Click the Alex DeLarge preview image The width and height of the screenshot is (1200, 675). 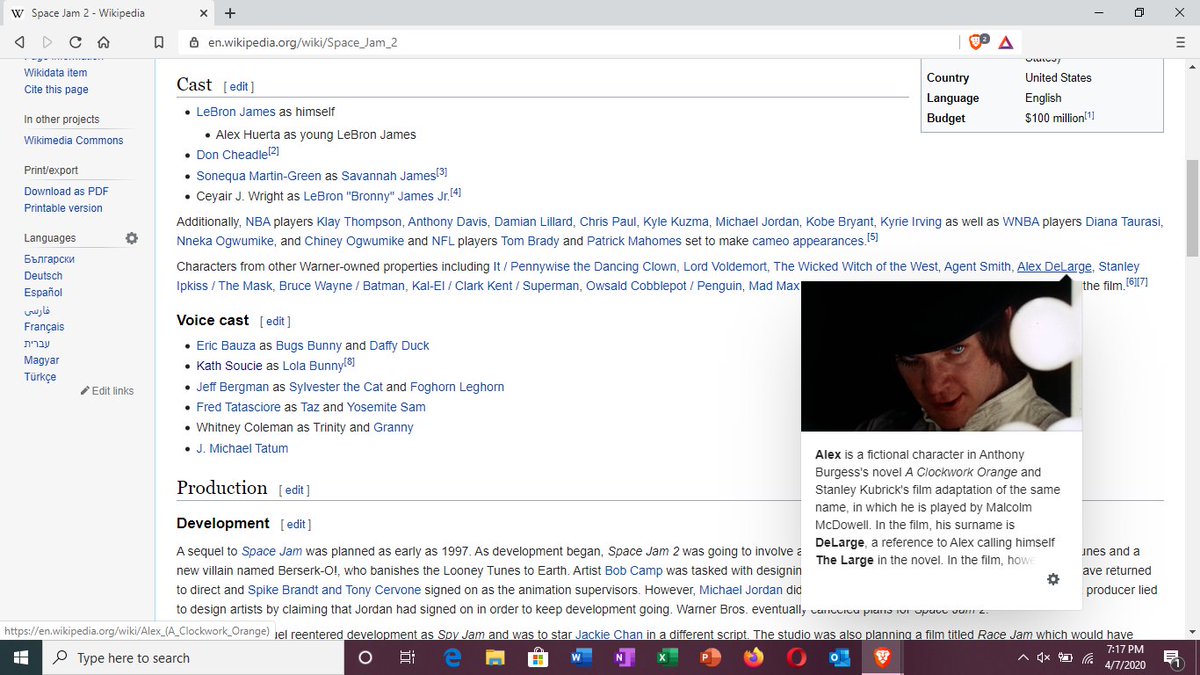click(941, 356)
